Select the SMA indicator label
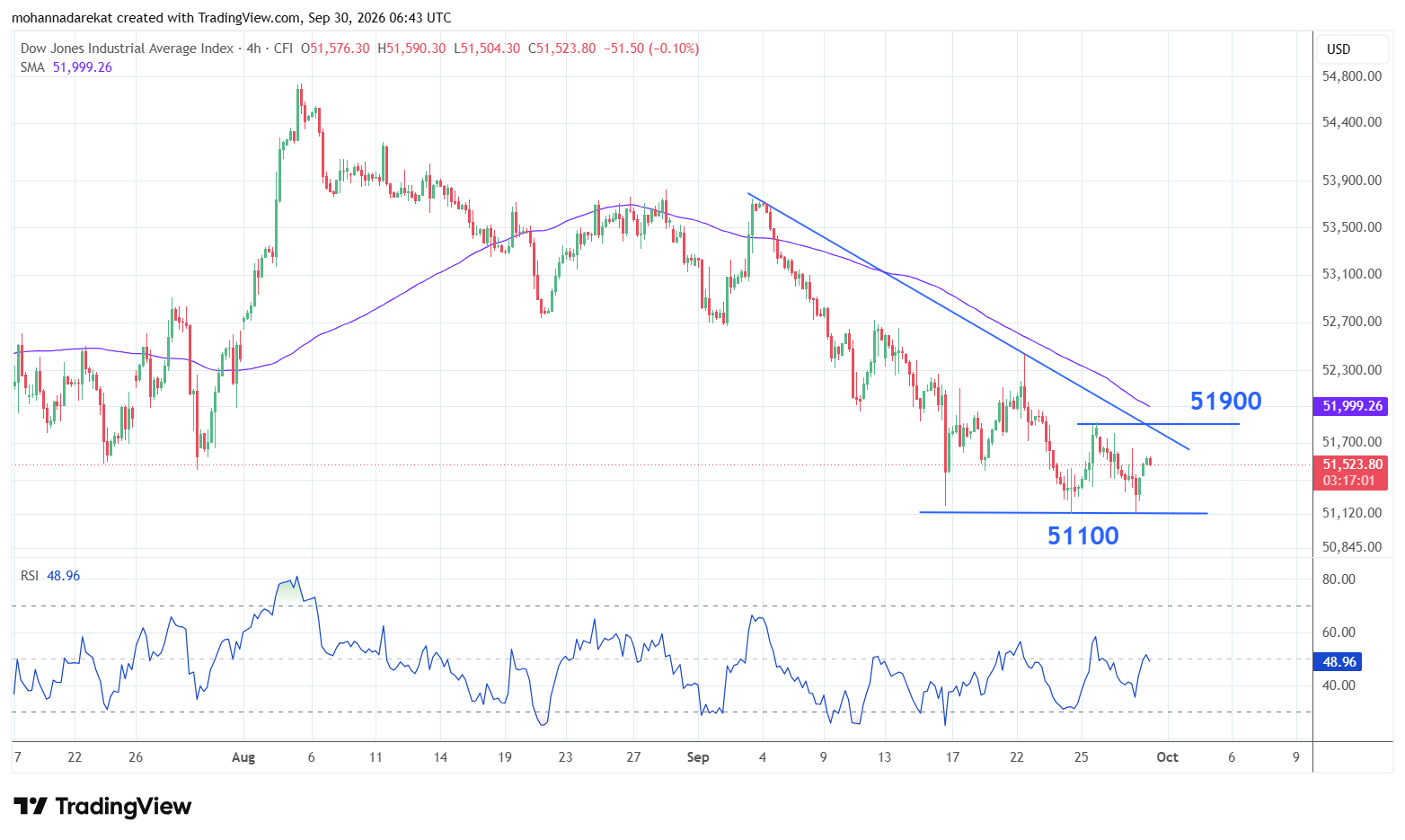The width and height of the screenshot is (1405, 840). tap(32, 67)
